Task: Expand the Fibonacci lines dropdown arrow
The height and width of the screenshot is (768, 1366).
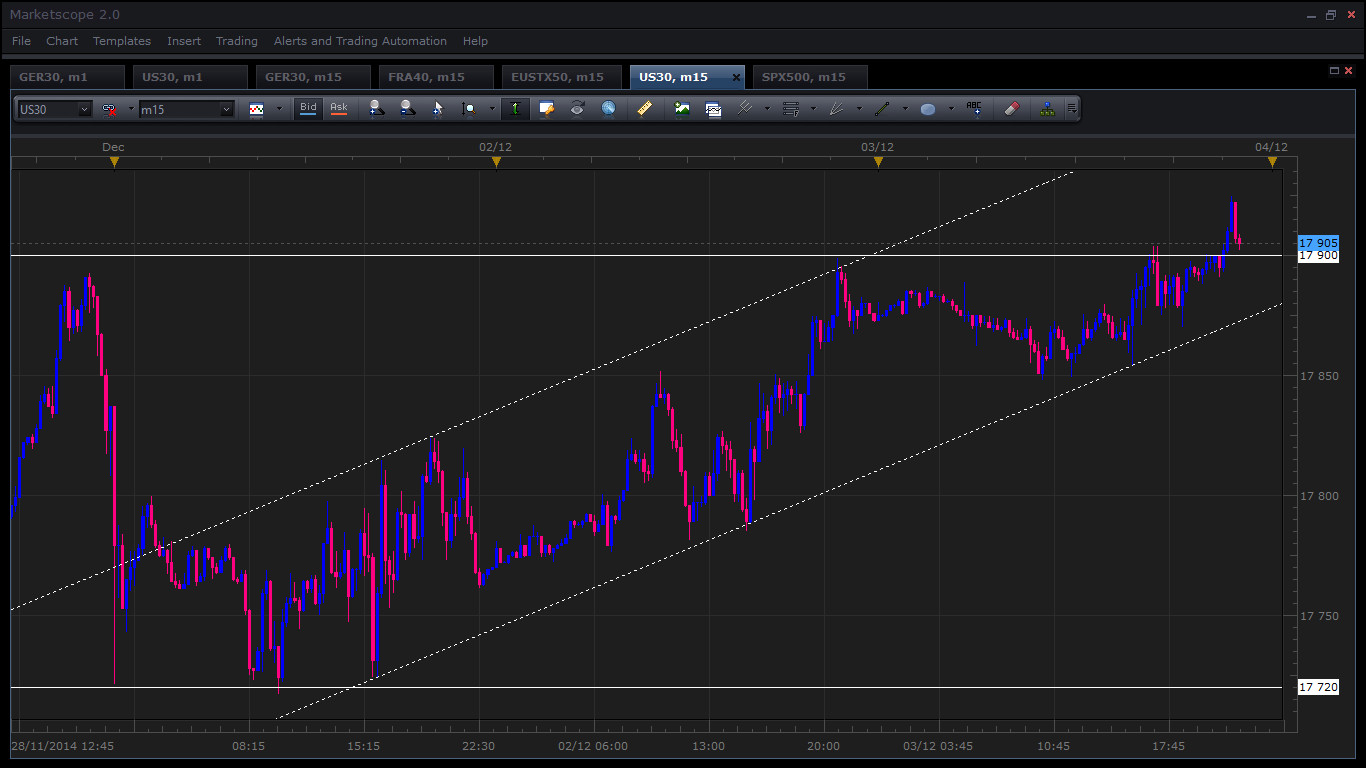Action: click(813, 109)
